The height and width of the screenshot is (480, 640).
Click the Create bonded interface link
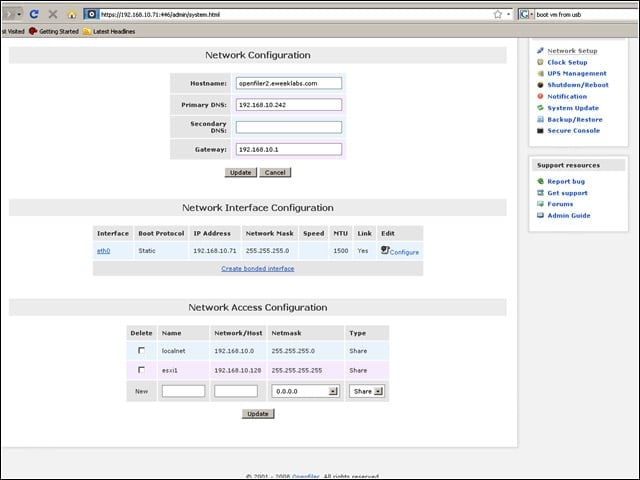258,269
